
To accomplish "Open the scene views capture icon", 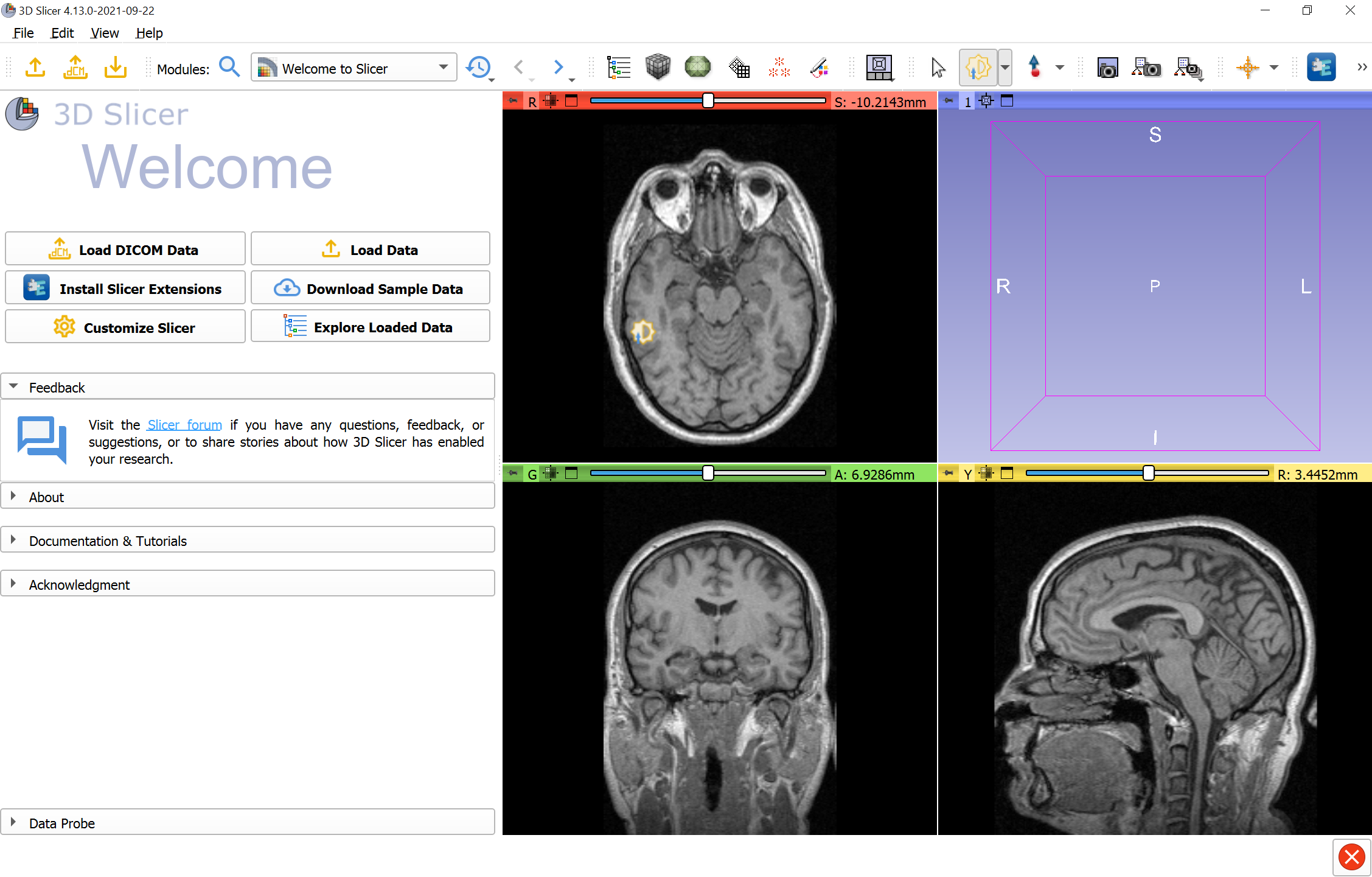I will [x=1147, y=68].
